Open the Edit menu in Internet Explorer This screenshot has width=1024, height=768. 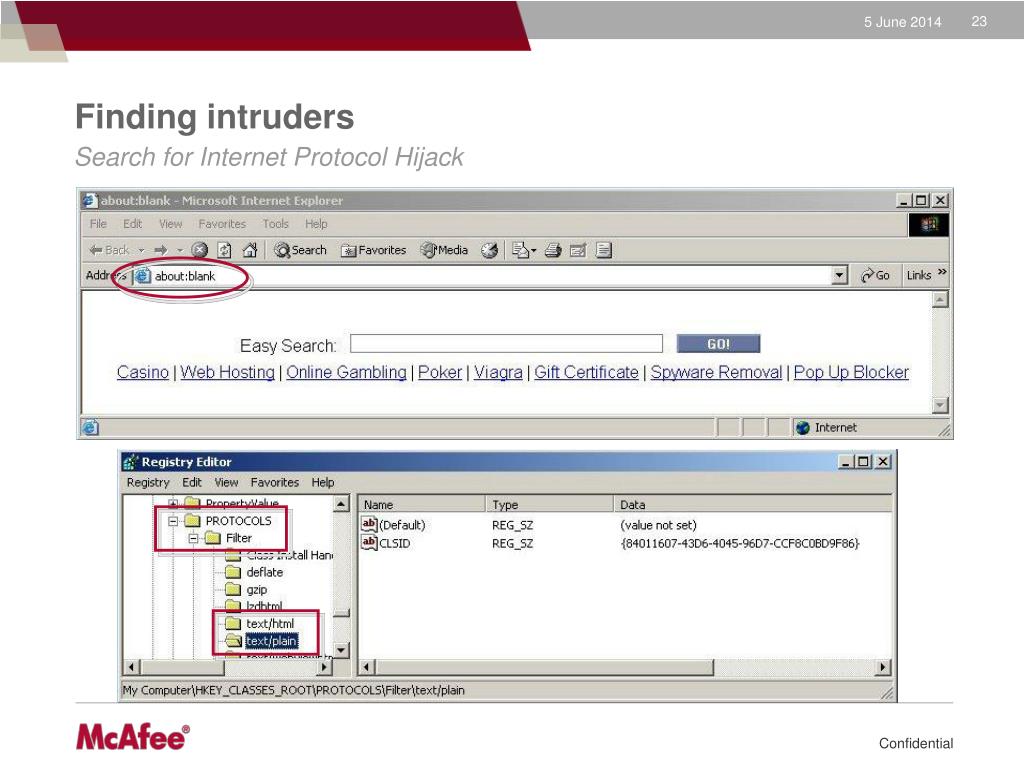(x=133, y=224)
